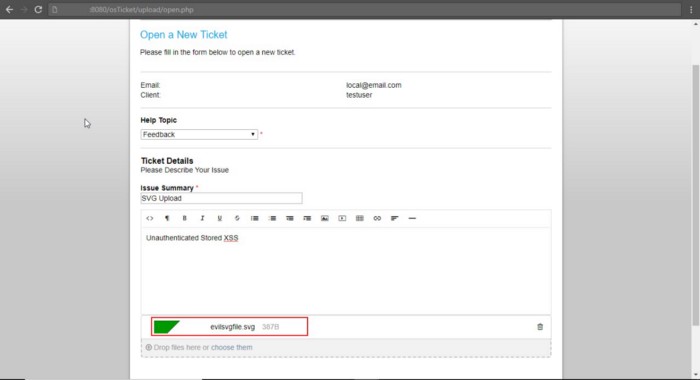Screen dimensions: 700x380
Task: Click the evilsvgfile.svg green thumbnail
Action: (167, 327)
